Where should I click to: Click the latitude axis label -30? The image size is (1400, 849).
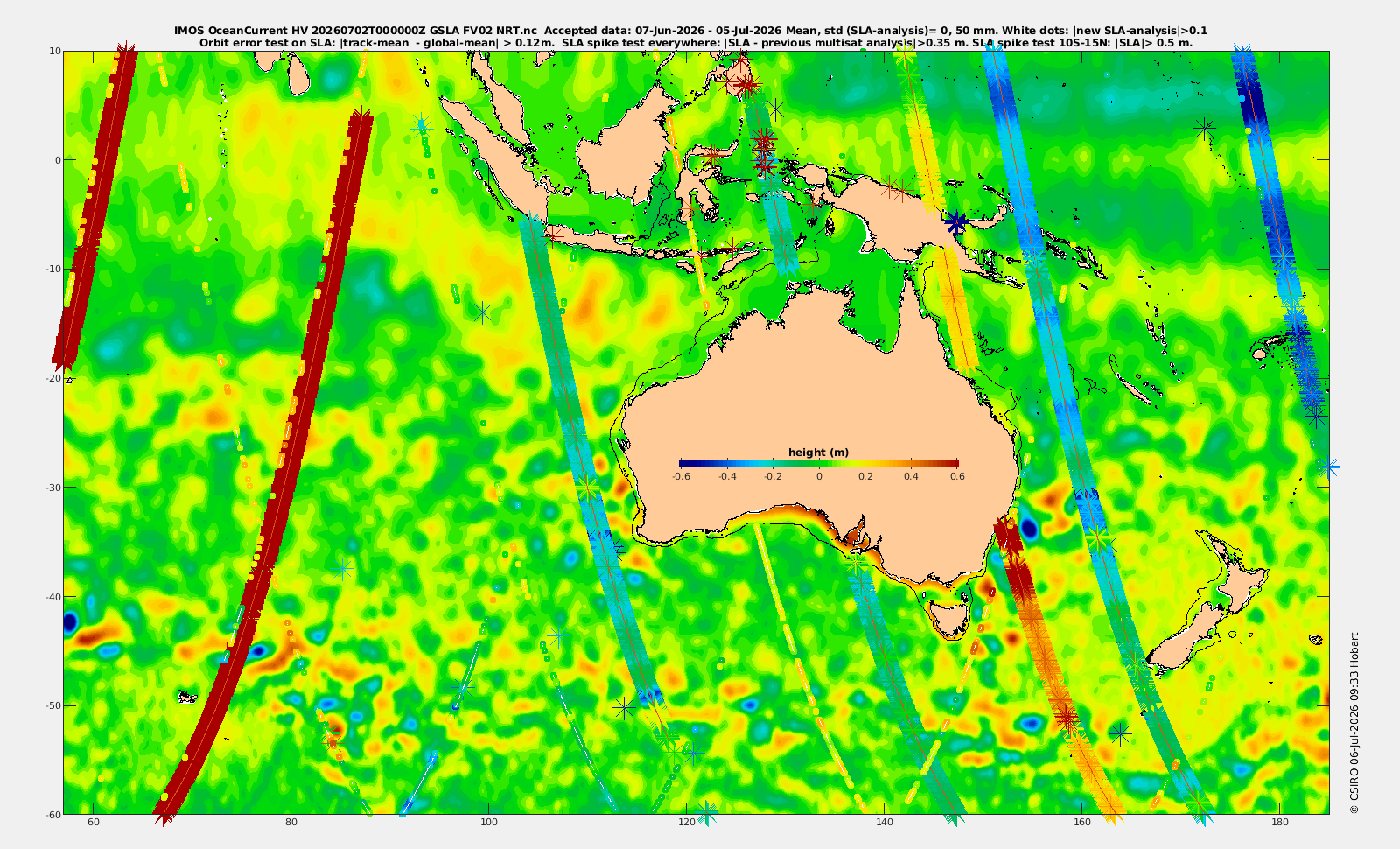(x=52, y=488)
